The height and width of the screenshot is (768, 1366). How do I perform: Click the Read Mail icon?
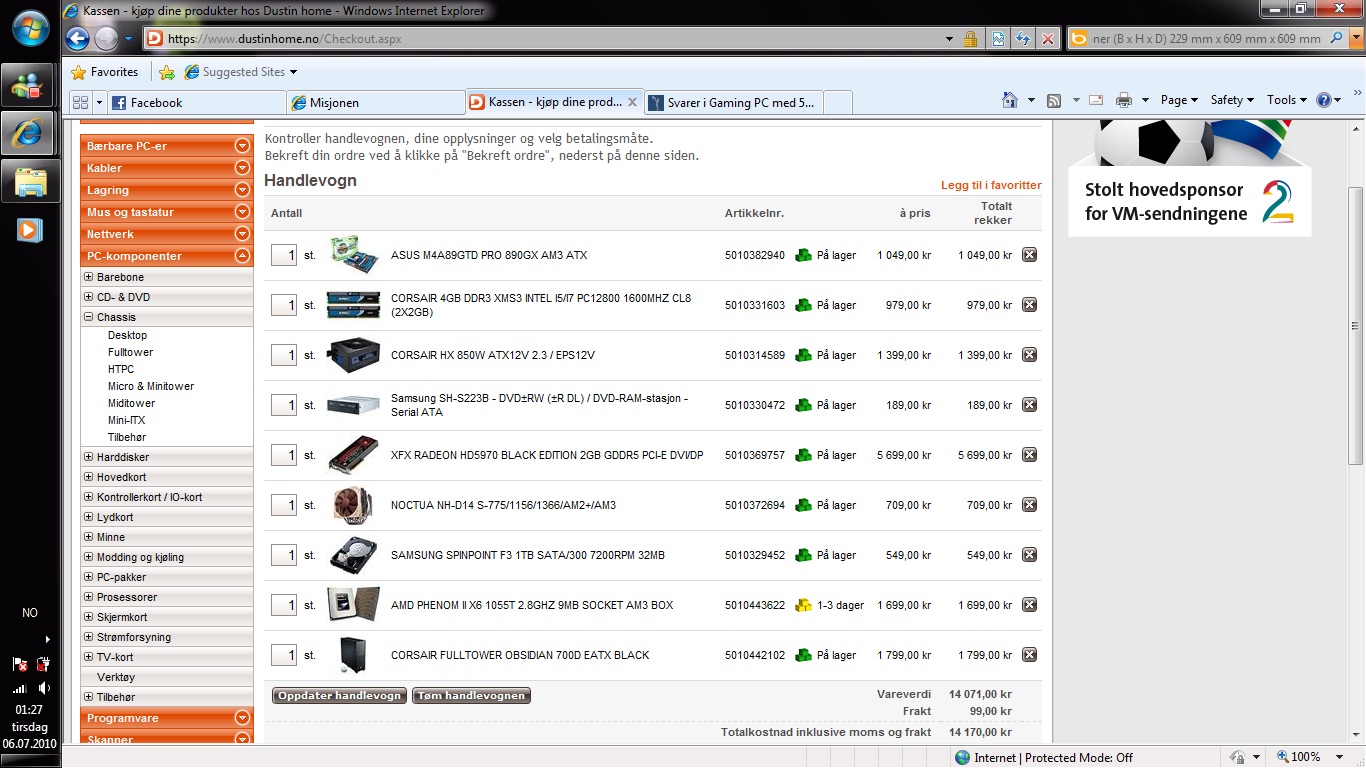1096,100
